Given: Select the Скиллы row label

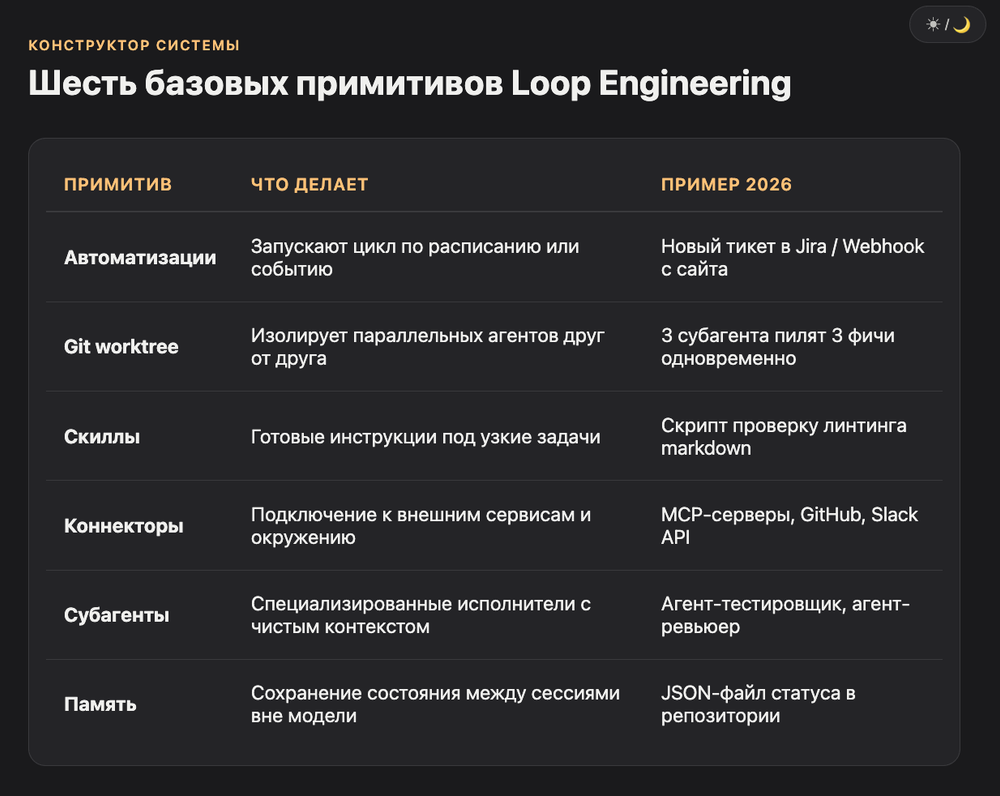Looking at the screenshot, I should [x=102, y=436].
